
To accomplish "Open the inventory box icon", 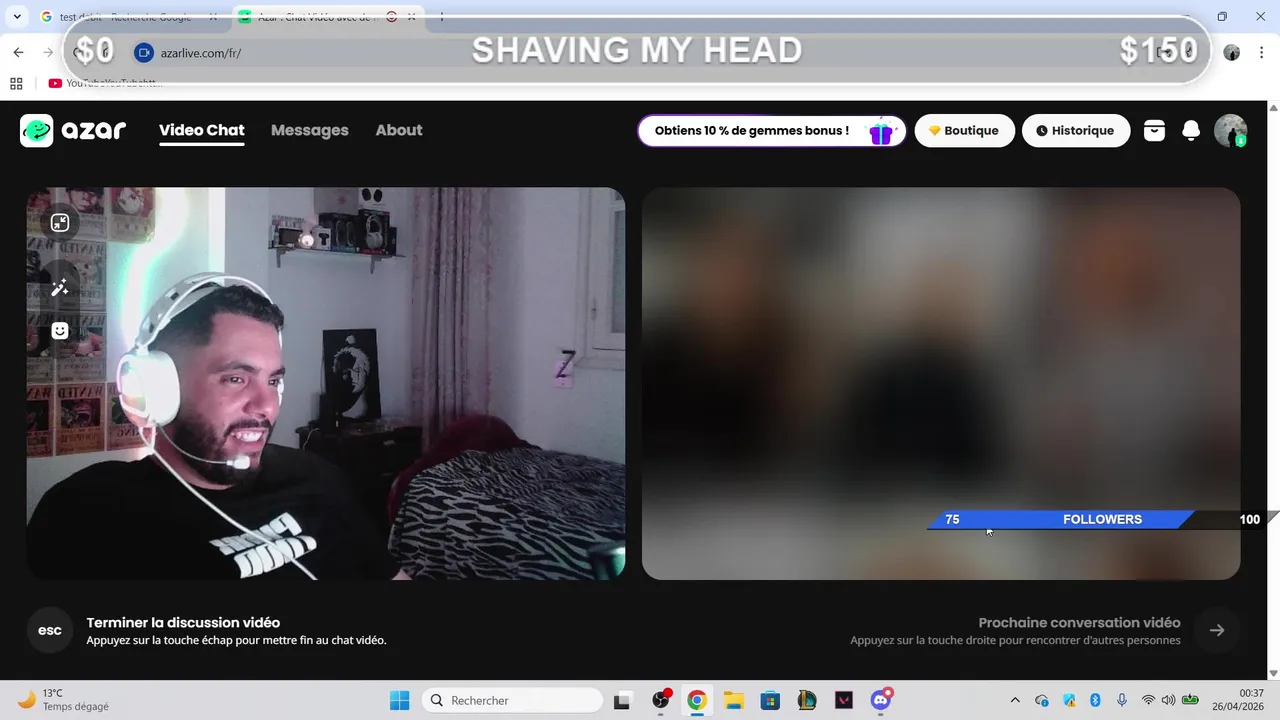I will coord(1154,131).
